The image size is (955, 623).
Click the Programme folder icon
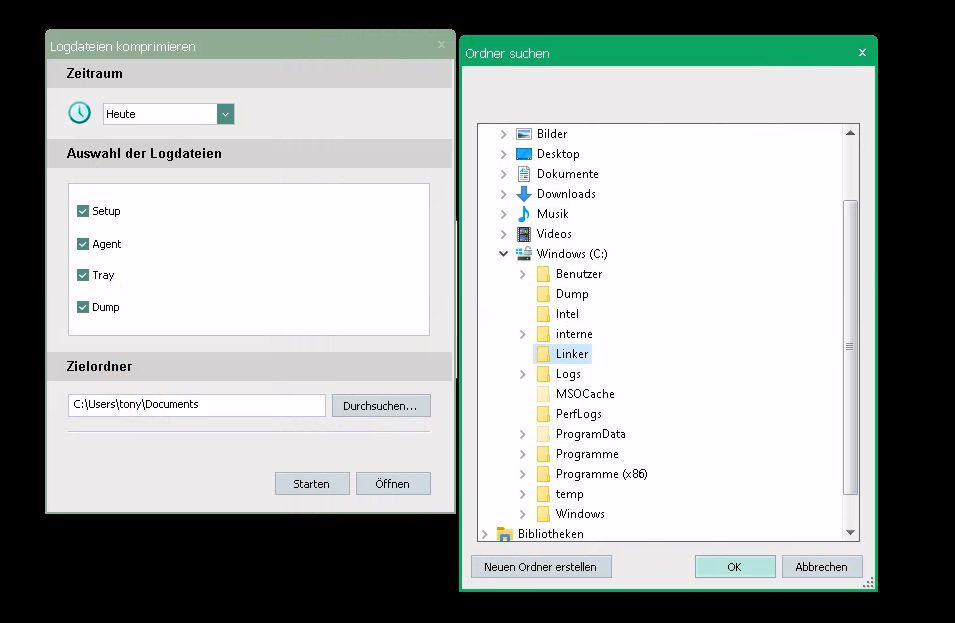click(543, 454)
